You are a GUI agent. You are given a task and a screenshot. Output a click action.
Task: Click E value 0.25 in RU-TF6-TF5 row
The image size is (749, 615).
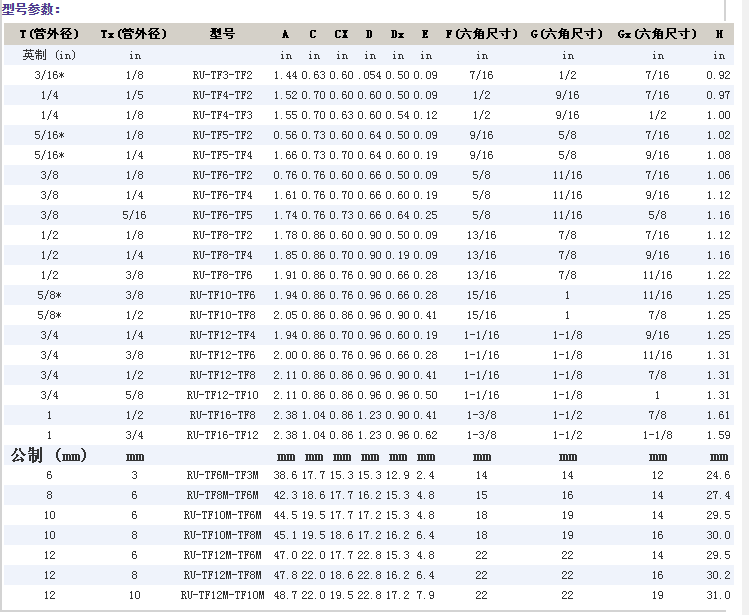pos(425,216)
